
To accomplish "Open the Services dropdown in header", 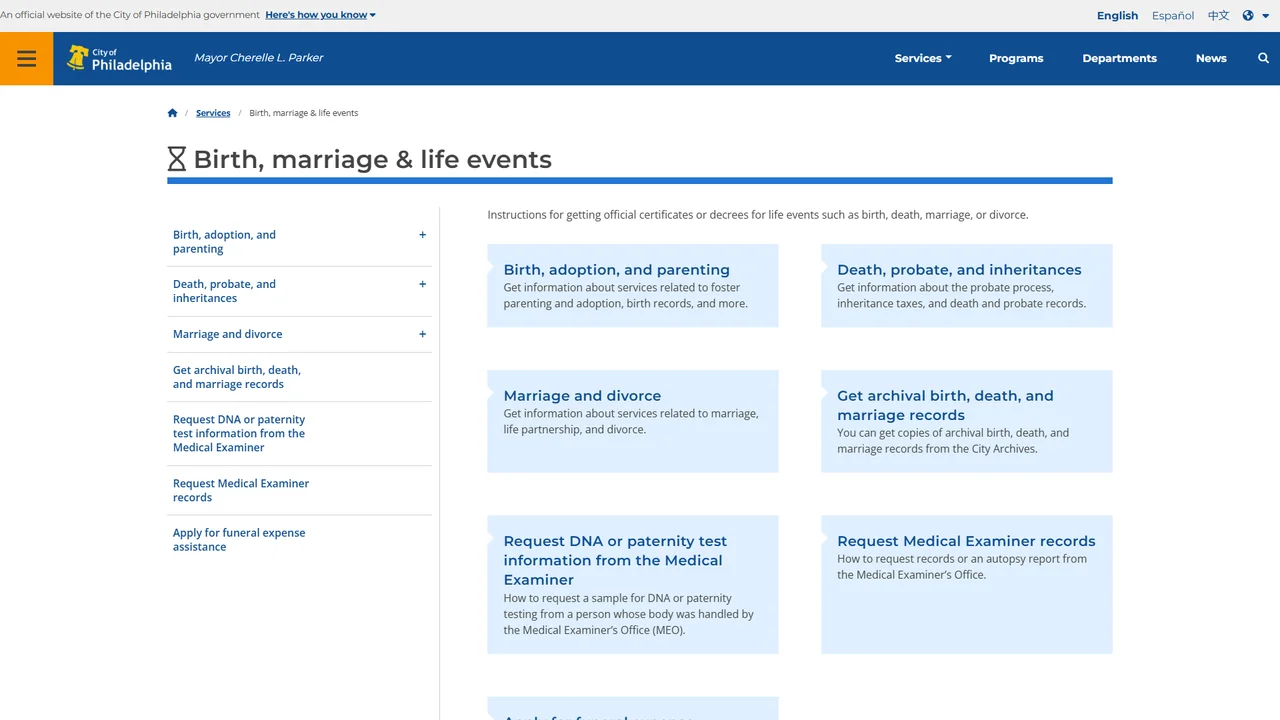I will [923, 58].
